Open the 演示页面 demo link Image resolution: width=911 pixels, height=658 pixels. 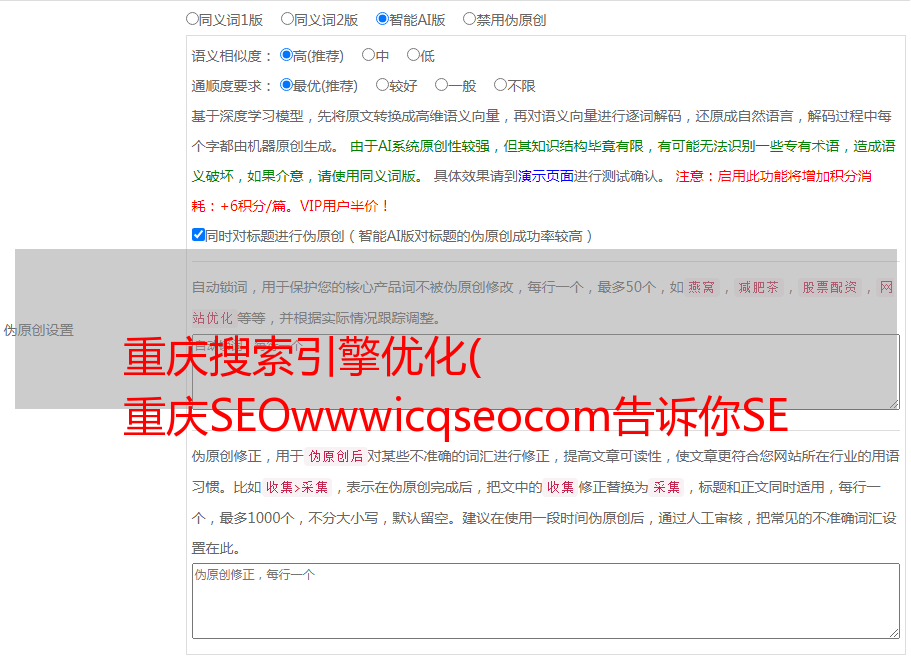pos(545,176)
